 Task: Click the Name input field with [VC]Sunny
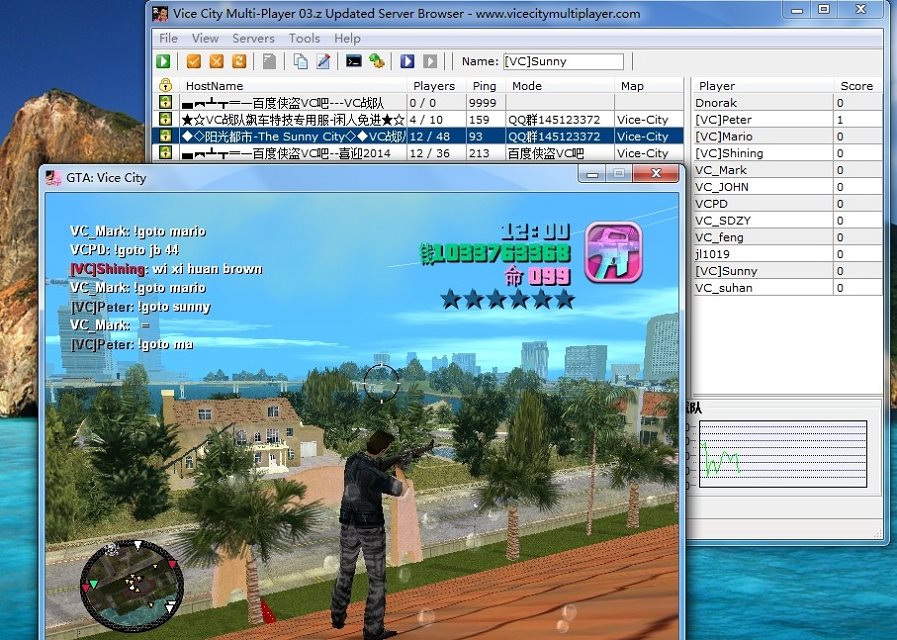[563, 61]
